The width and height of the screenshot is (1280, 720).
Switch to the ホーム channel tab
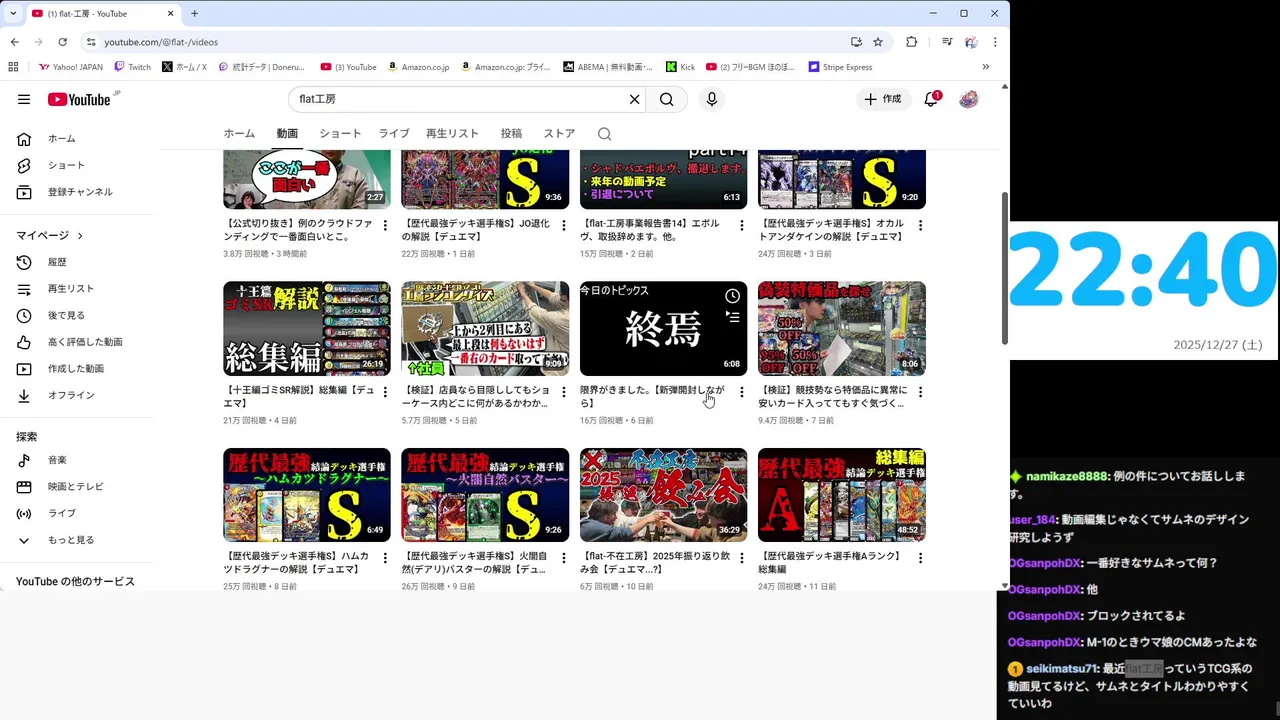239,133
